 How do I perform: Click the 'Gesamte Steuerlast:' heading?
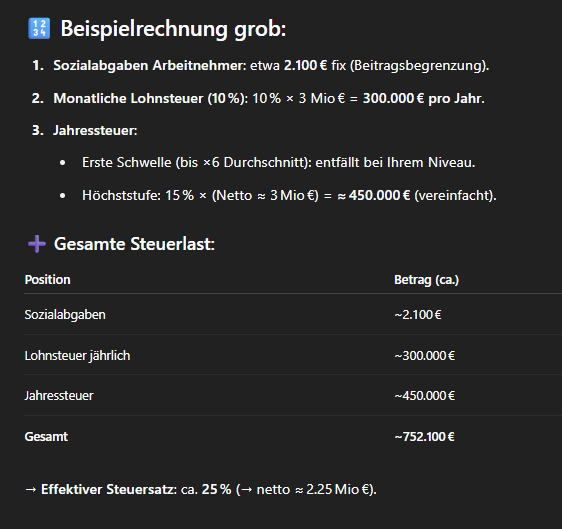134,244
